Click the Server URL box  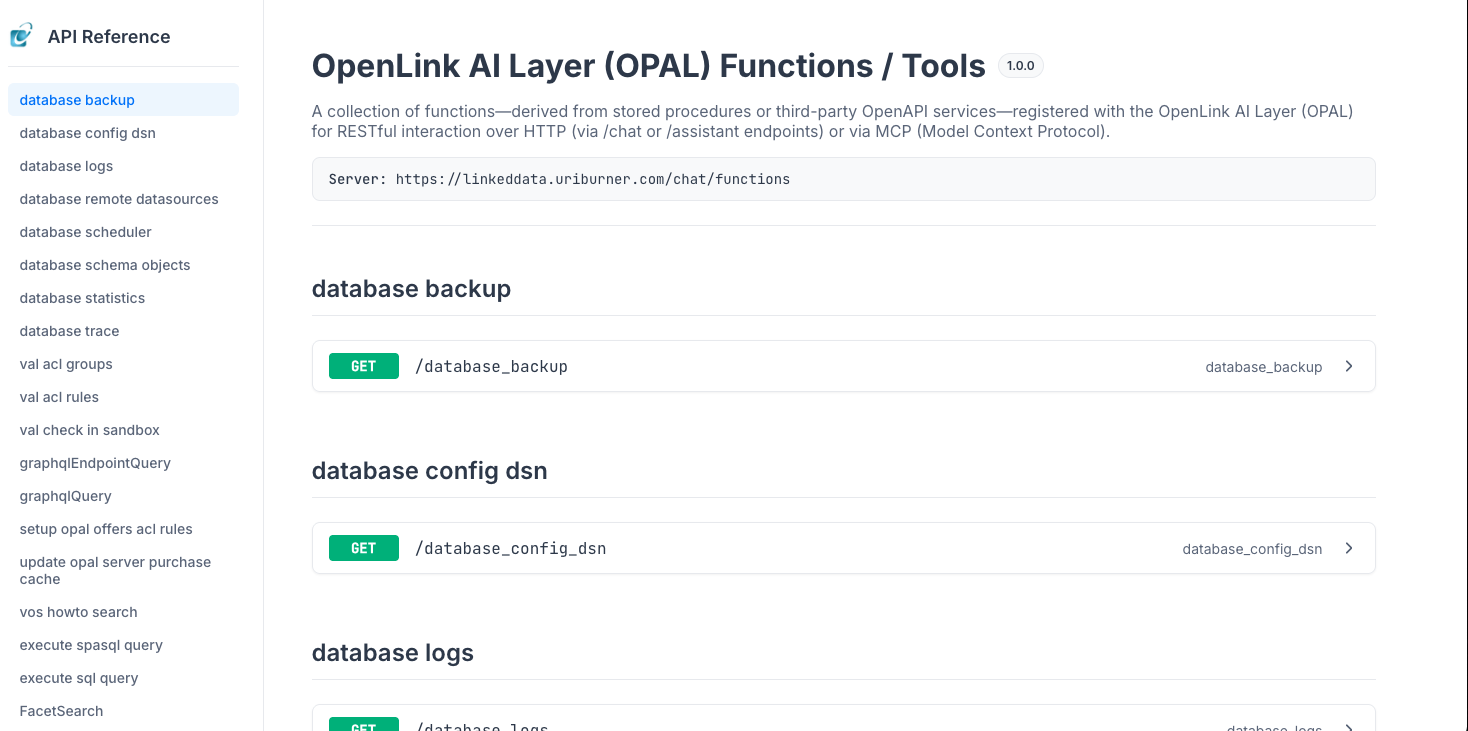[x=843, y=179]
